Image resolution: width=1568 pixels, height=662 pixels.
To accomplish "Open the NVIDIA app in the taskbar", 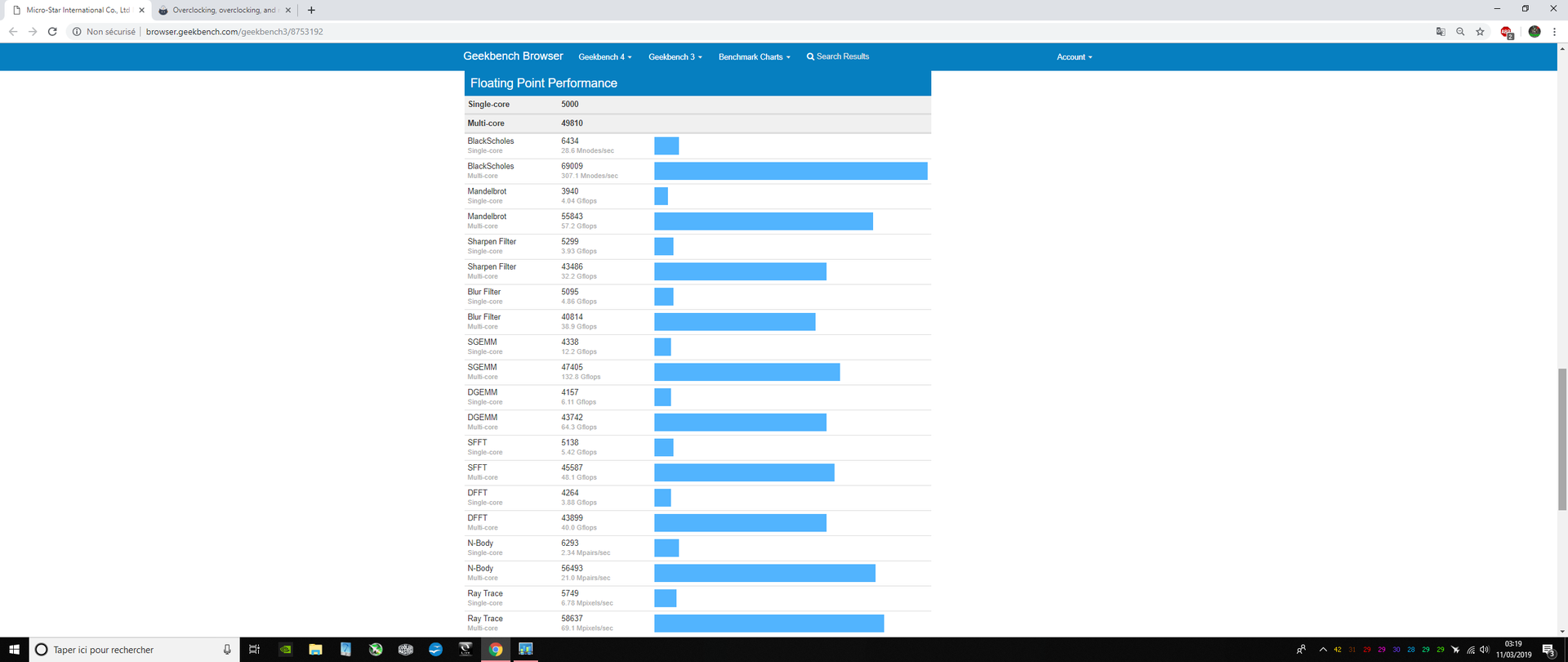I will (285, 650).
